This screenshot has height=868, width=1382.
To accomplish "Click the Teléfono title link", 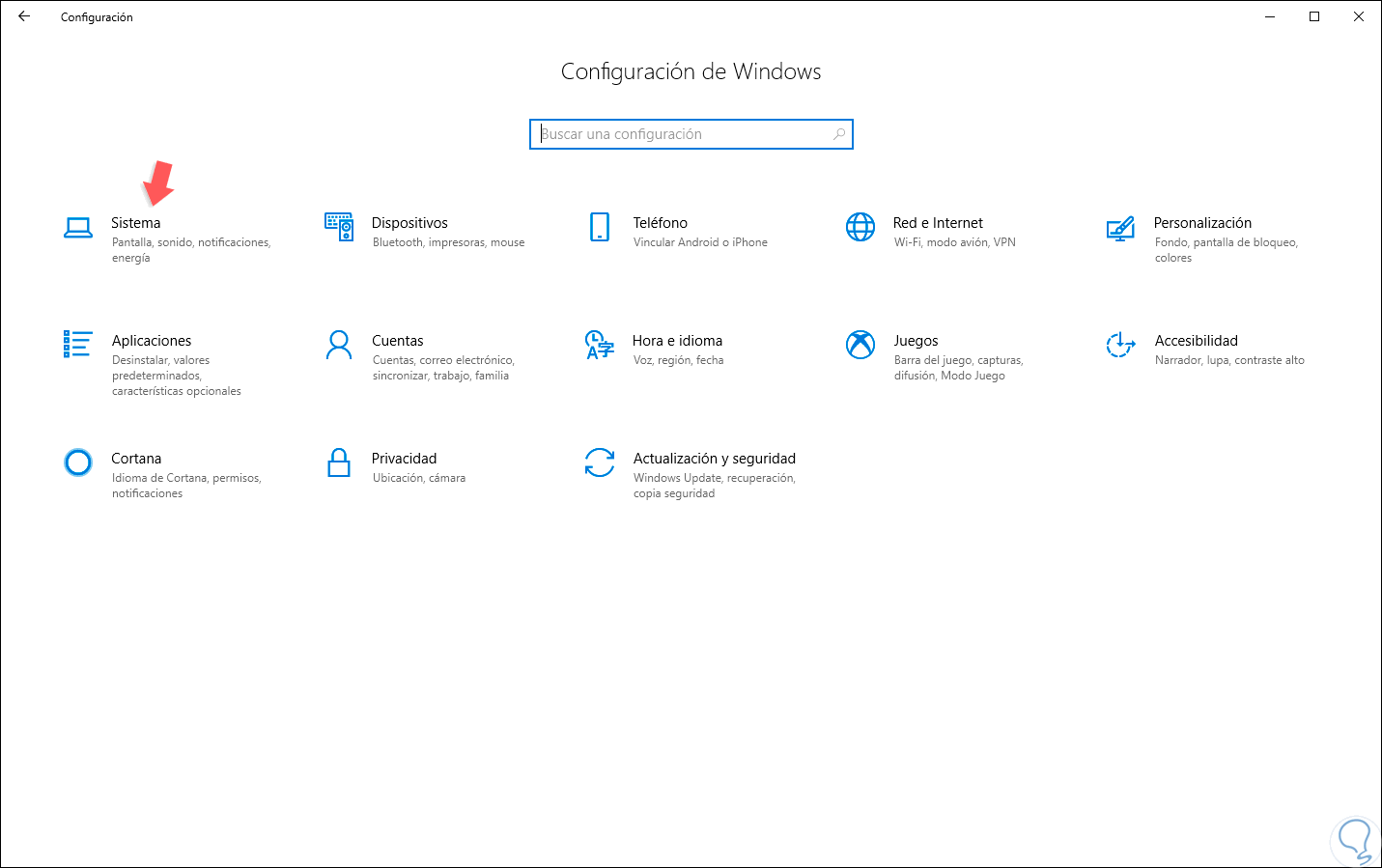I will point(661,223).
